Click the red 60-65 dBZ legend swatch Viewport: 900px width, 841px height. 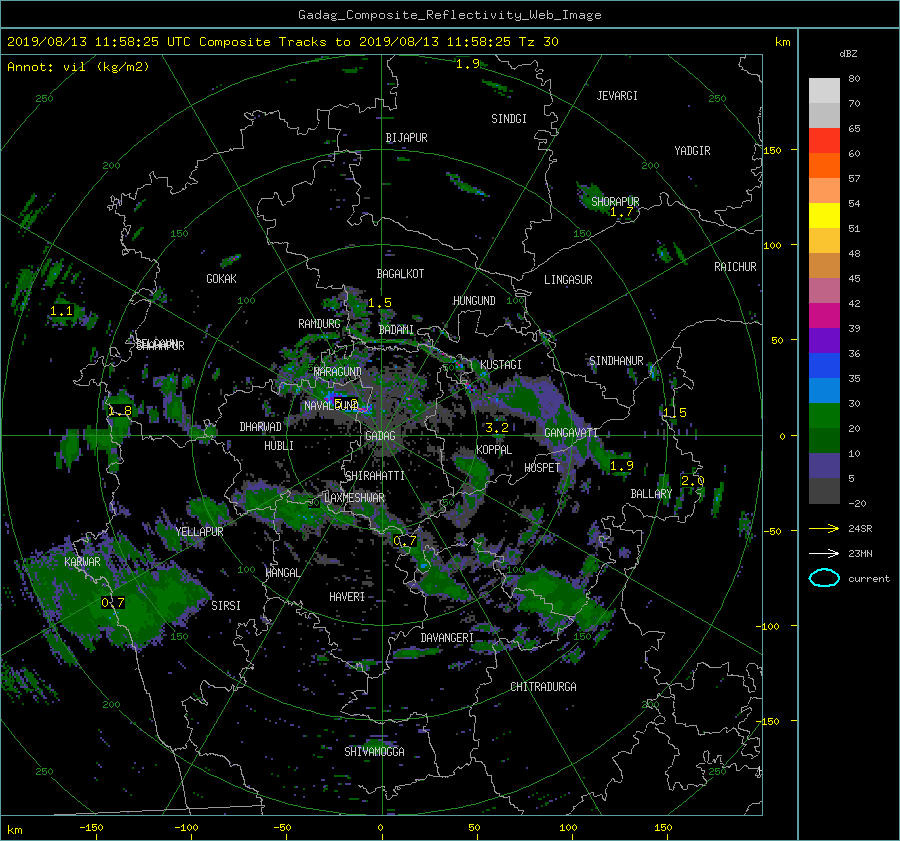coord(824,140)
